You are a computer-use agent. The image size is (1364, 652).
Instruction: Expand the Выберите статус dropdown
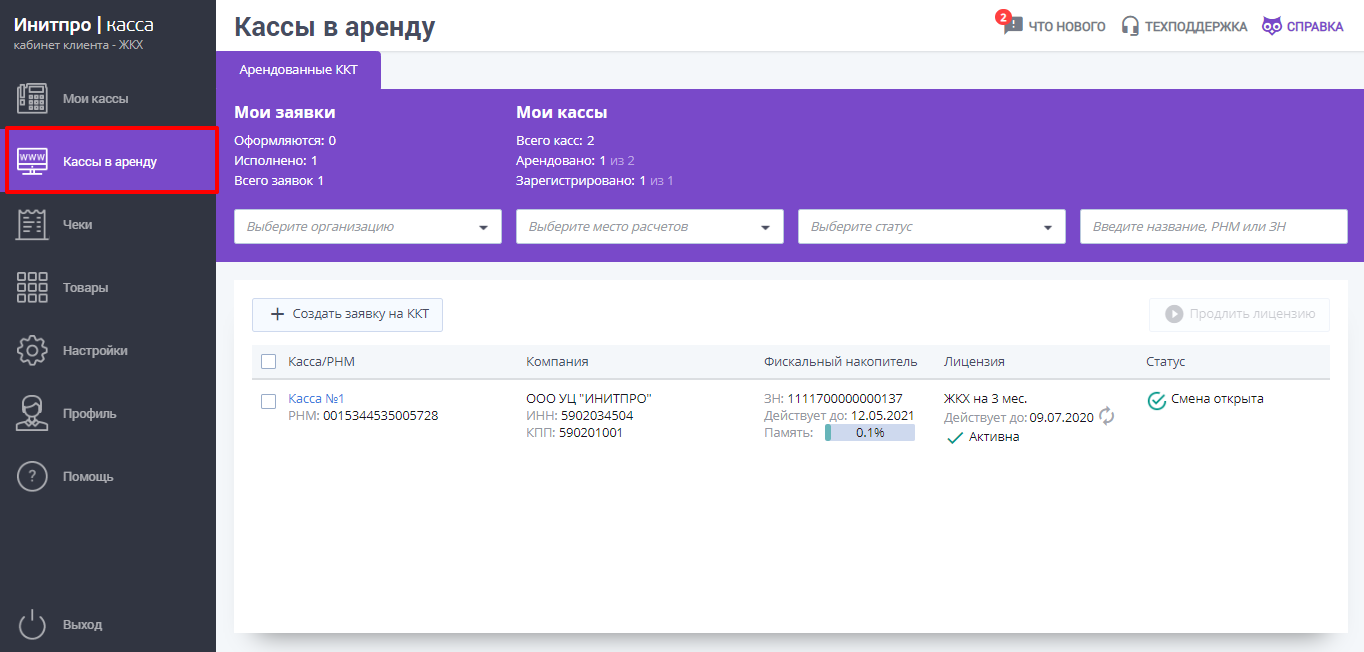[931, 227]
